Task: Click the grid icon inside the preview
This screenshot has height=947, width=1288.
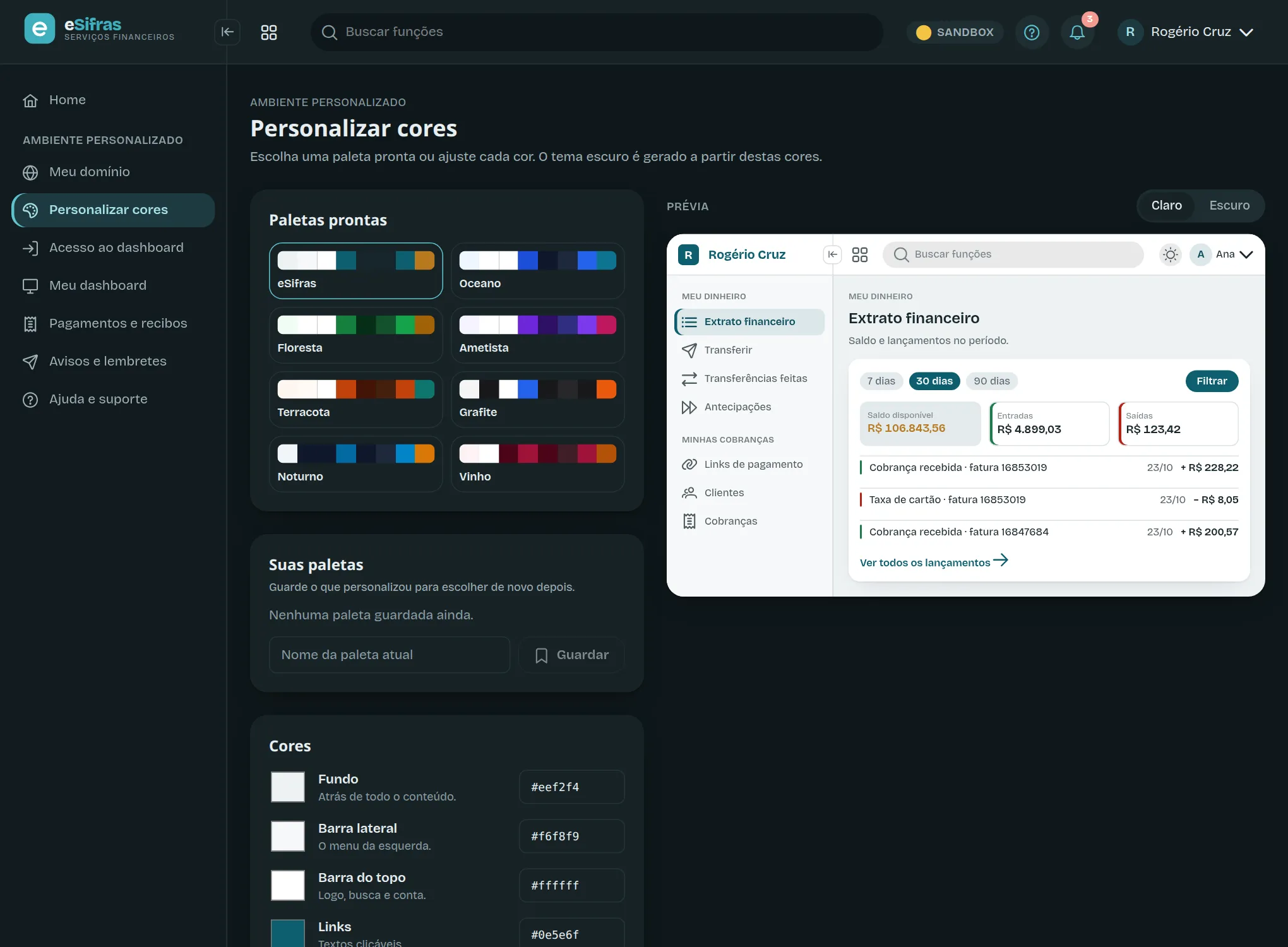Action: point(860,254)
